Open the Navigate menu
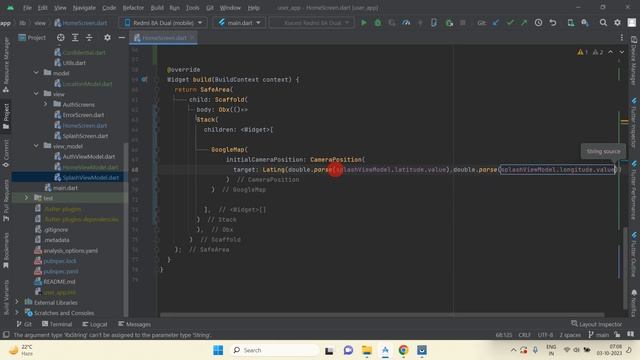Viewport: 640px width, 360px height. coord(84,8)
